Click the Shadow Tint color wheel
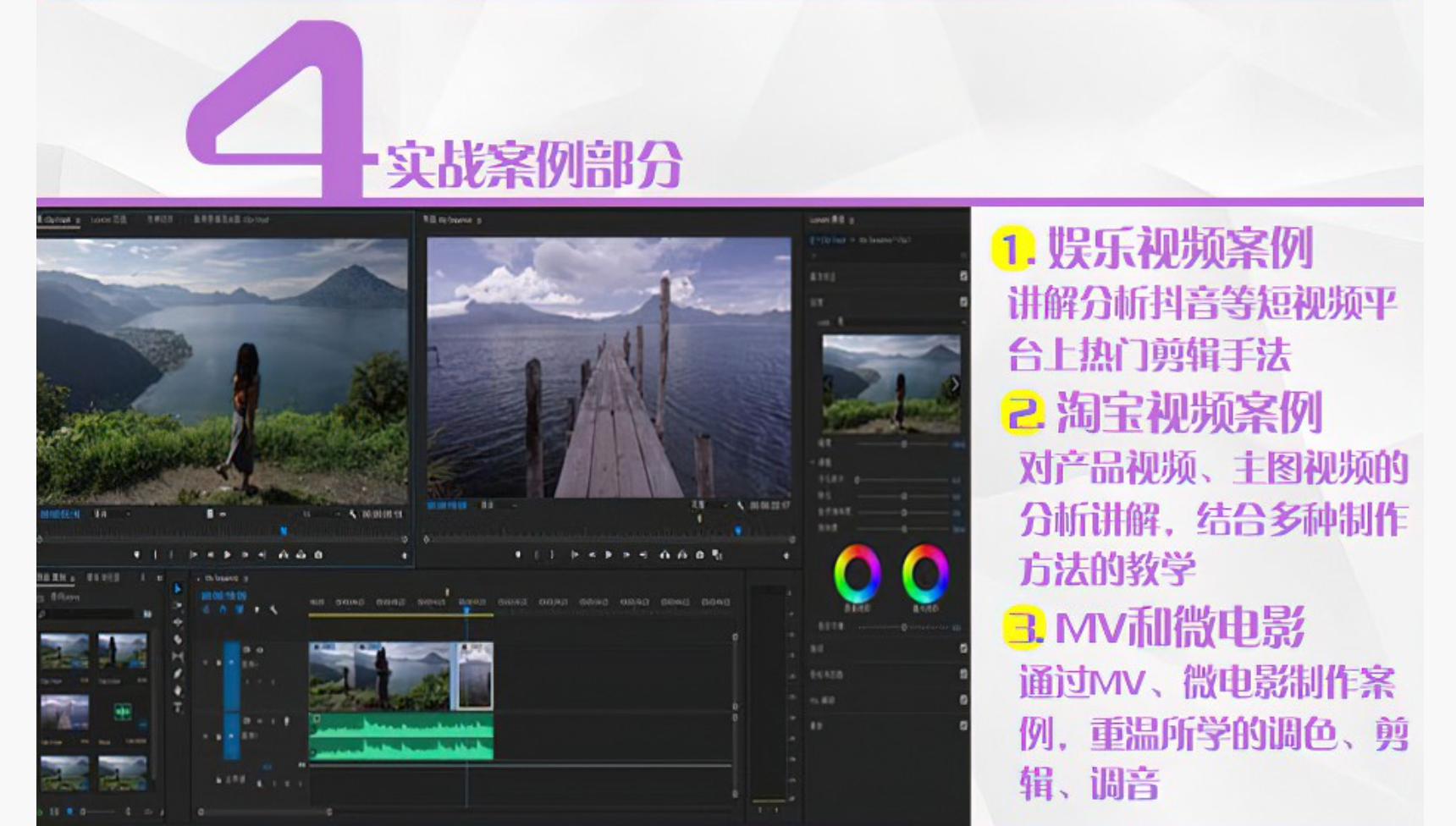The image size is (1456, 826). pyautogui.click(x=858, y=574)
